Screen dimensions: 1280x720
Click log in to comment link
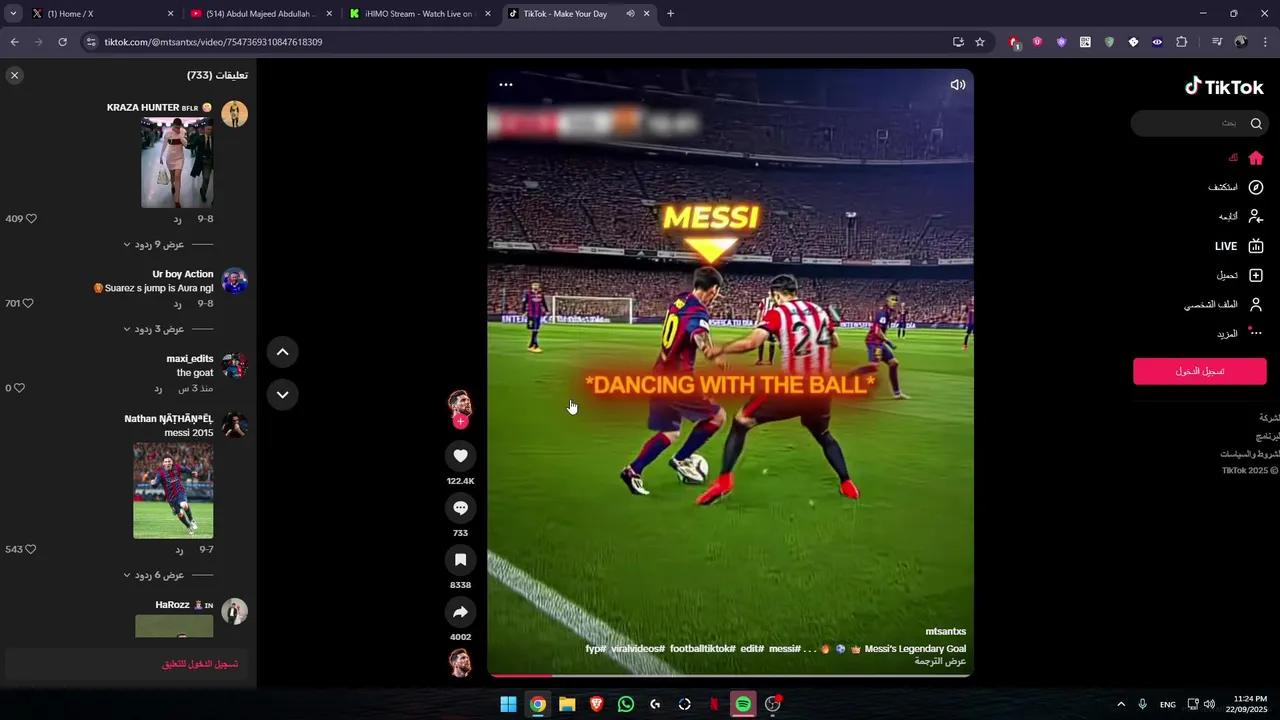tap(200, 664)
